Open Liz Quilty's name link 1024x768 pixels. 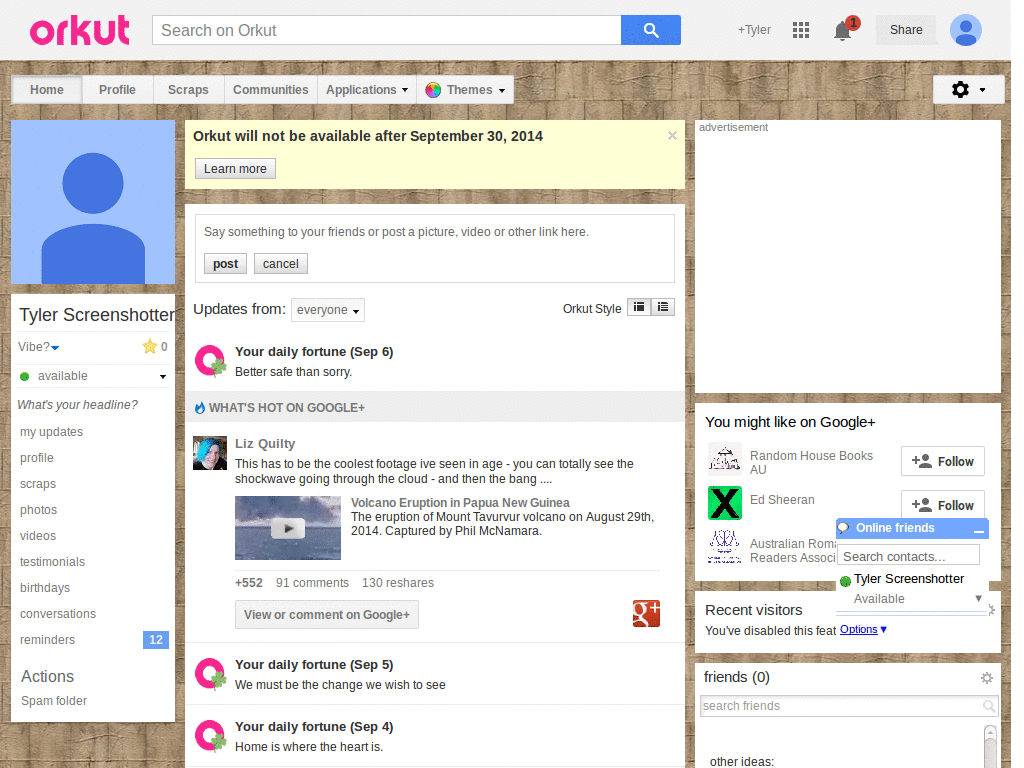pos(265,443)
